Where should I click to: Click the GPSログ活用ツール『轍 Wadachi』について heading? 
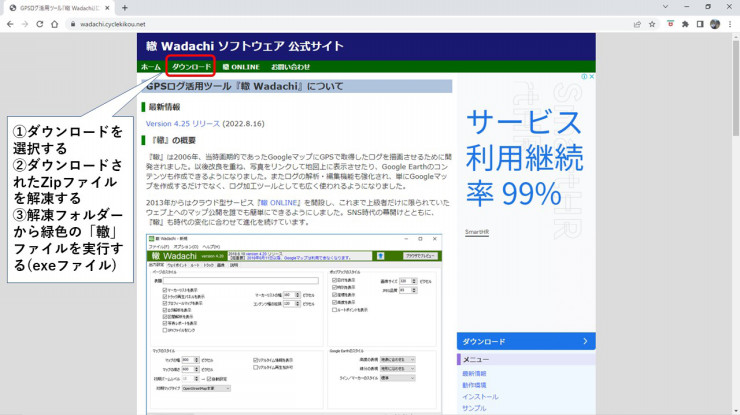coord(244,86)
